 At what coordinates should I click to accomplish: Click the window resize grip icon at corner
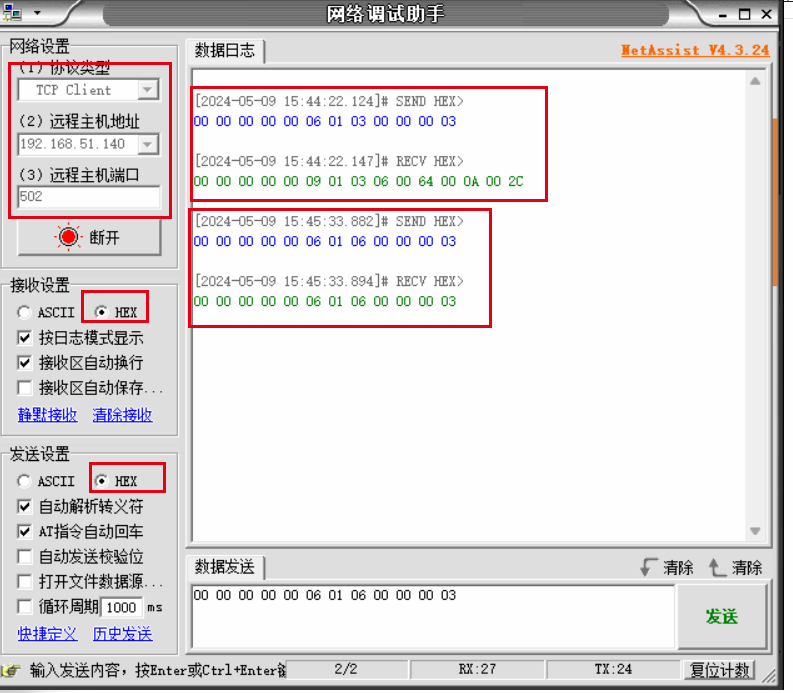point(769,675)
